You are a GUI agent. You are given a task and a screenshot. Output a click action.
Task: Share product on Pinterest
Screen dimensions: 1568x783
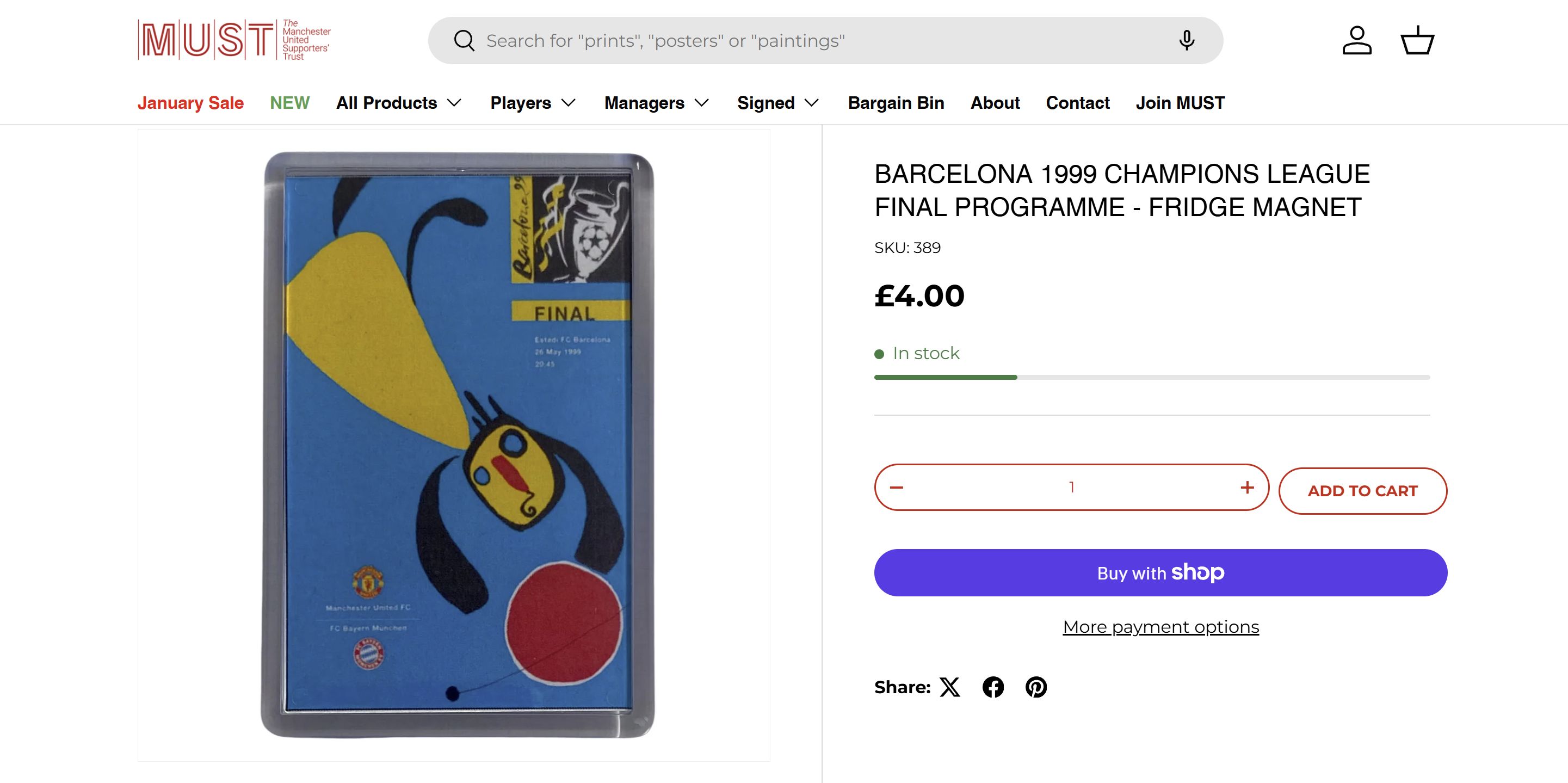(1036, 687)
